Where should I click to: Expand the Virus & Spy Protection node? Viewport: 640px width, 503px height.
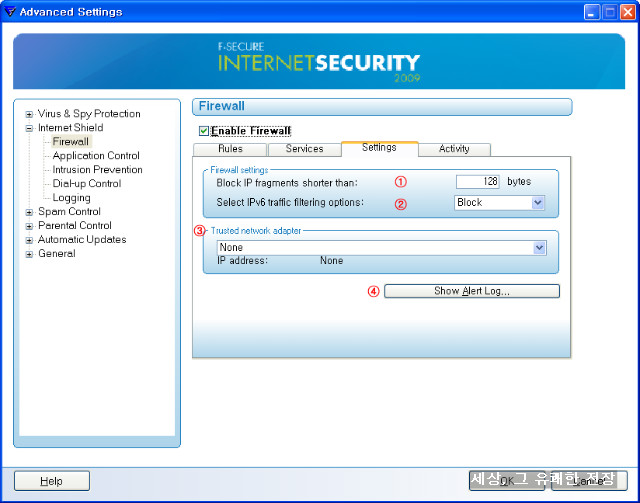point(29,114)
